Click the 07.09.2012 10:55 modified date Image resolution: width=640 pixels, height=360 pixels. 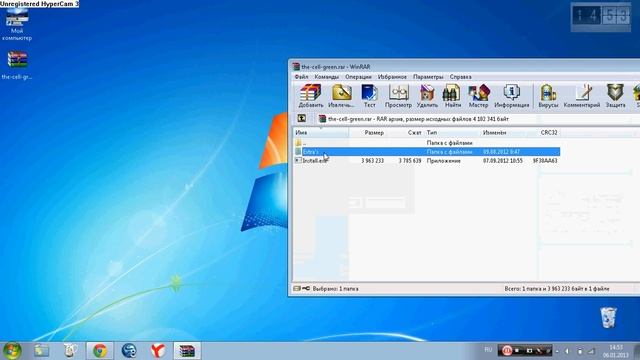(503, 161)
